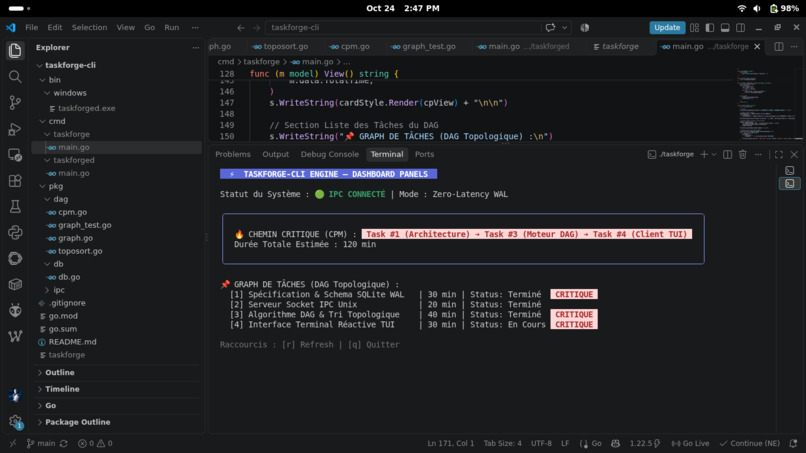Change UTF-8 encoding in status bar
Image resolution: width=806 pixels, height=453 pixels.
541,443
